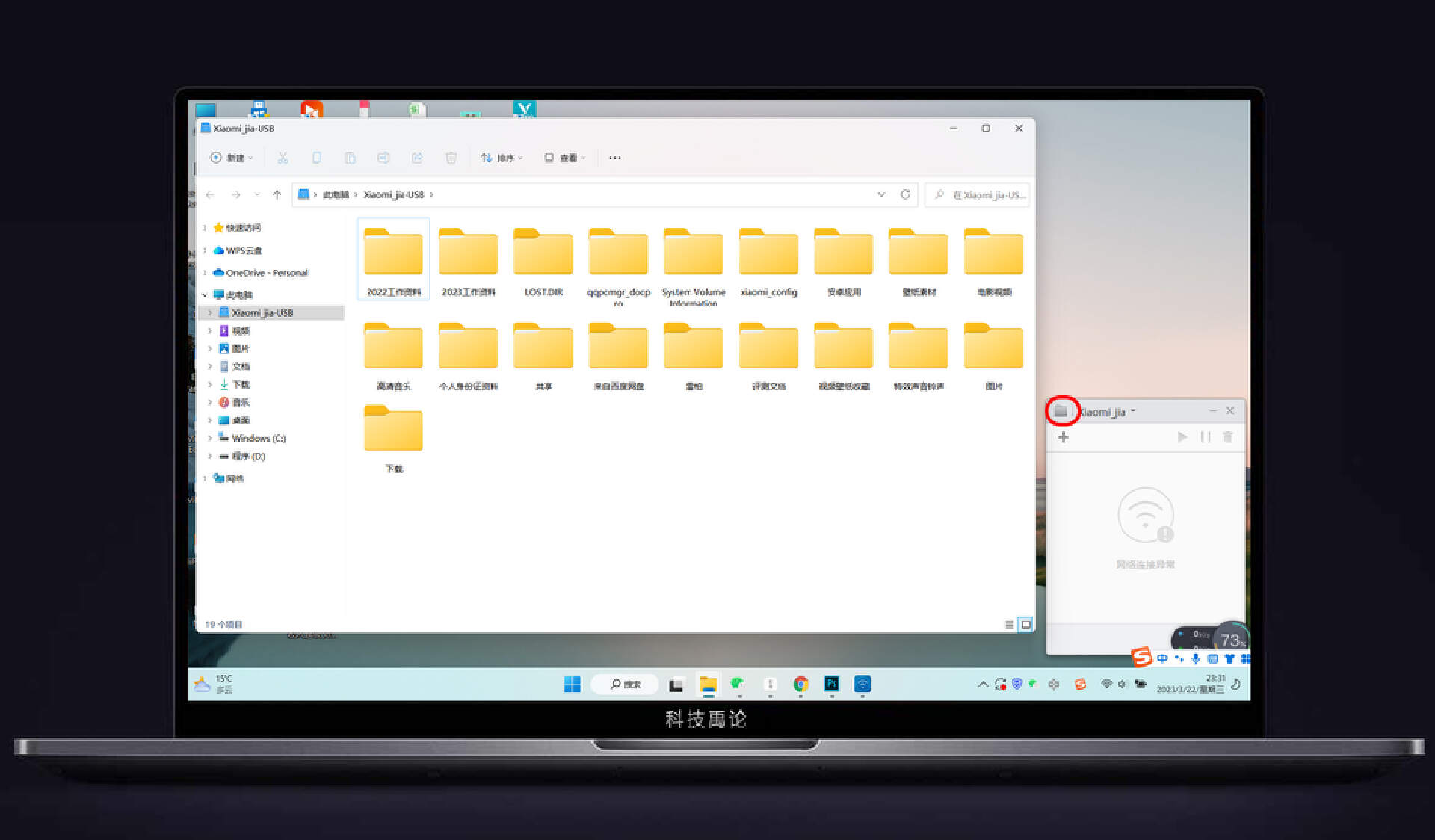The width and height of the screenshot is (1435, 840).
Task: Expand the OneDrive - Personal tree node
Action: [x=205, y=273]
